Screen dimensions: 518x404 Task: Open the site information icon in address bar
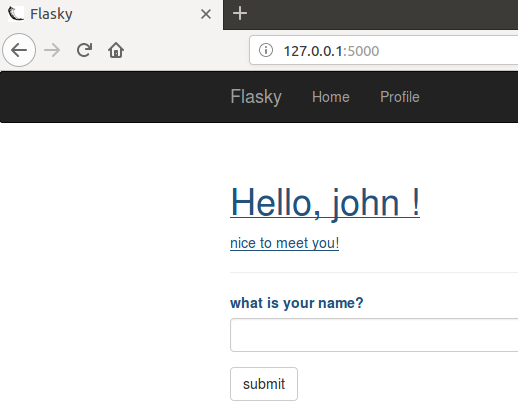(266, 51)
